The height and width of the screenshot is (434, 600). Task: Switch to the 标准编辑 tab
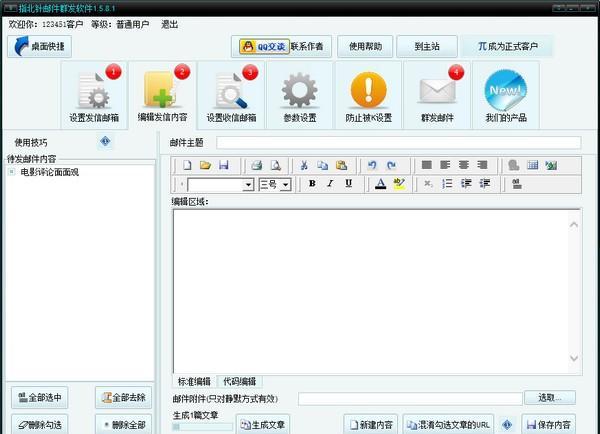click(194, 381)
